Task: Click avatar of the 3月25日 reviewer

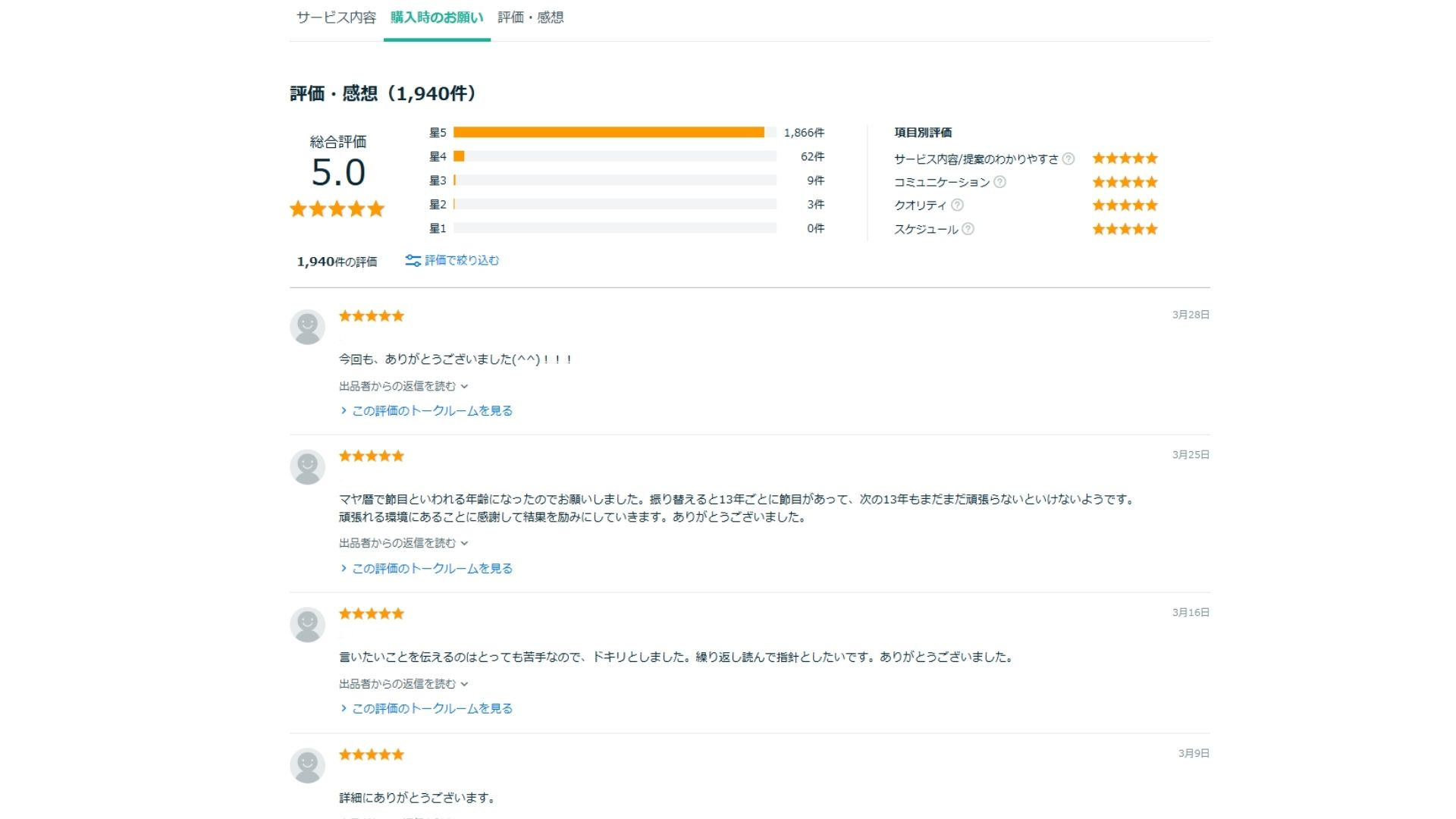Action: (x=307, y=467)
